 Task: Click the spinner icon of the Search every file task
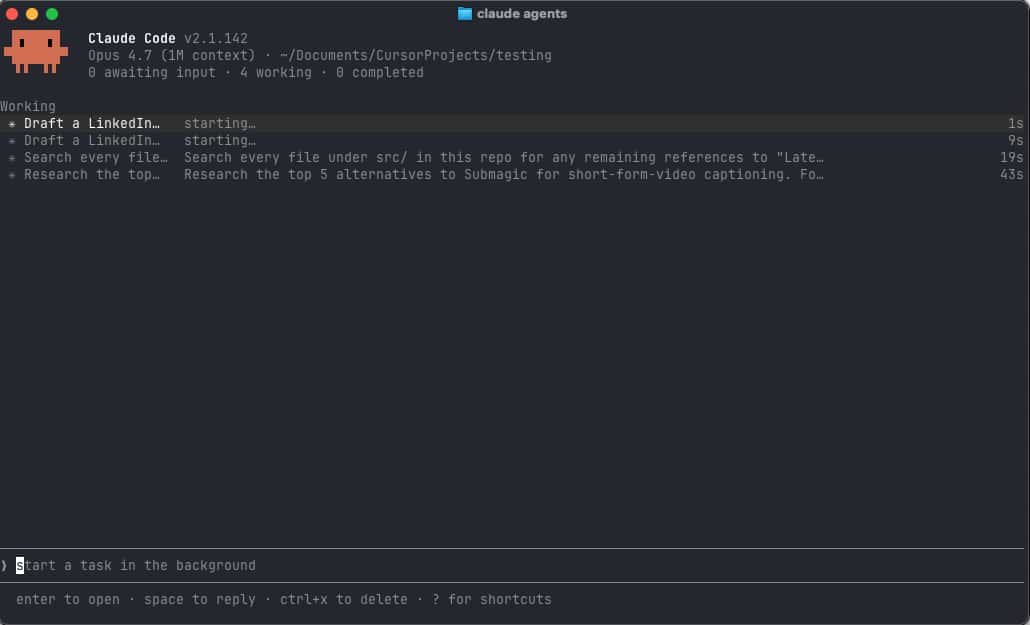(x=12, y=158)
